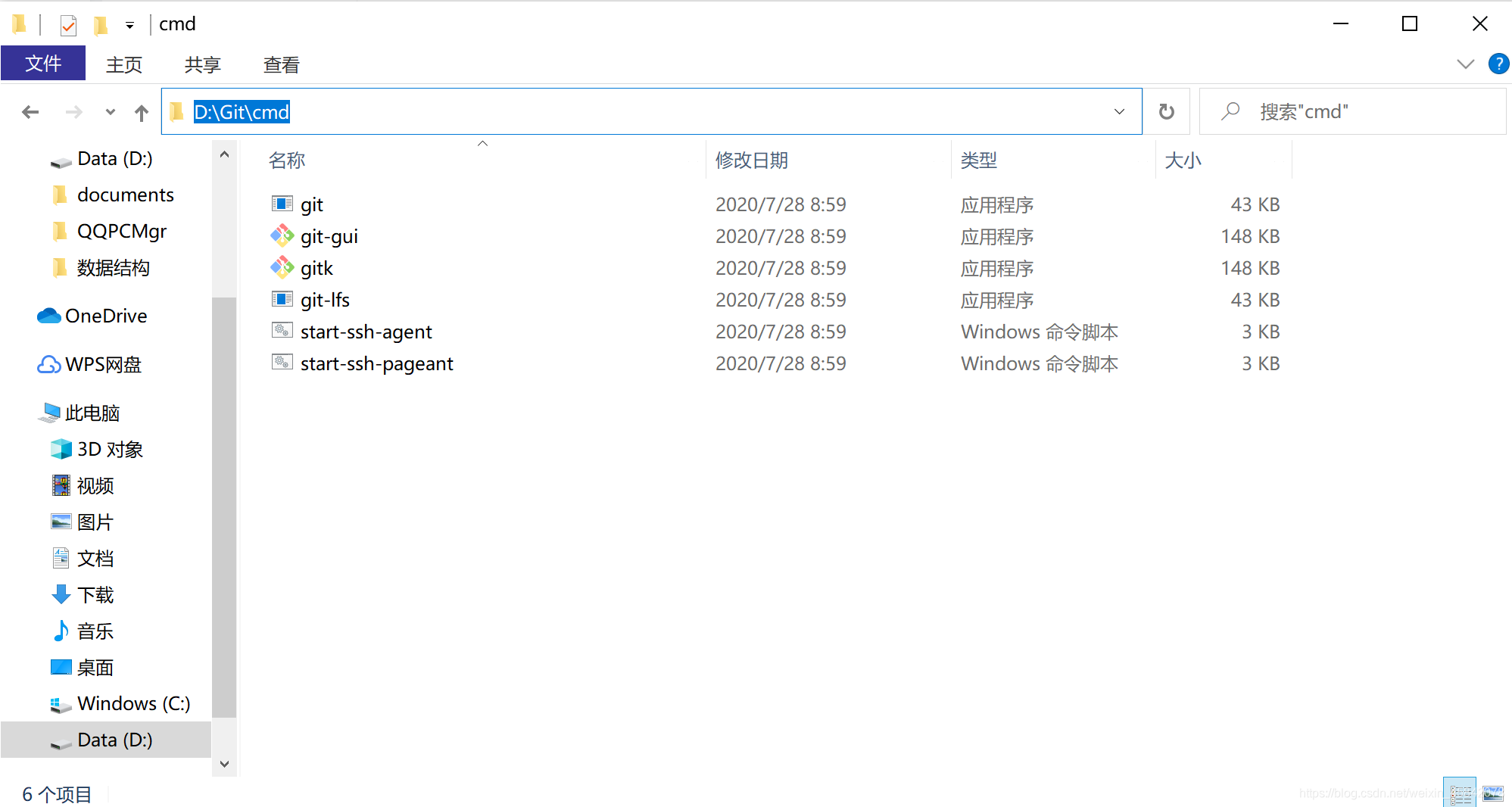Select the git-lfs file name

(x=325, y=300)
